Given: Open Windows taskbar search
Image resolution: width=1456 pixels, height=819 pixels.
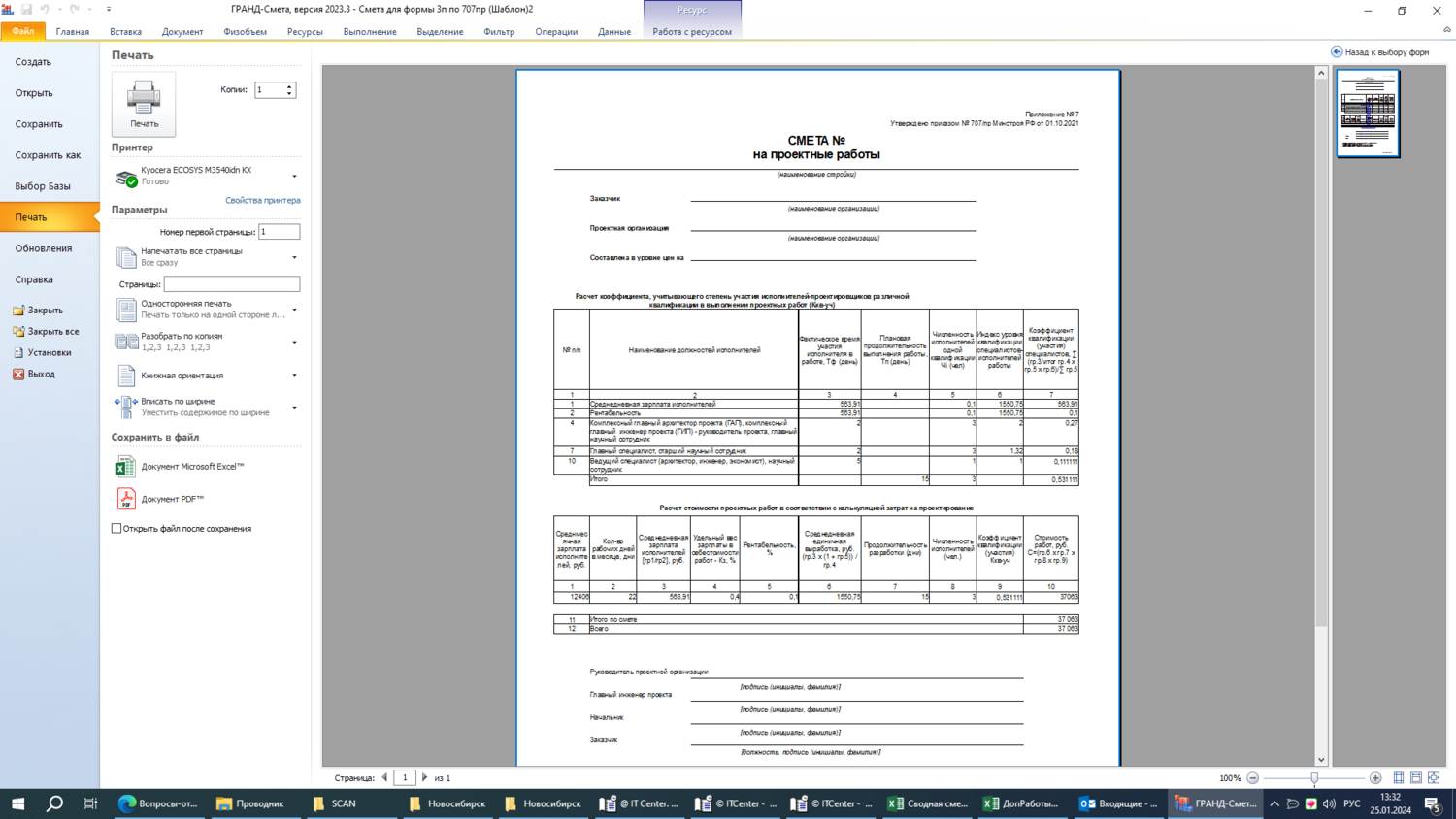Looking at the screenshot, I should coord(54,803).
